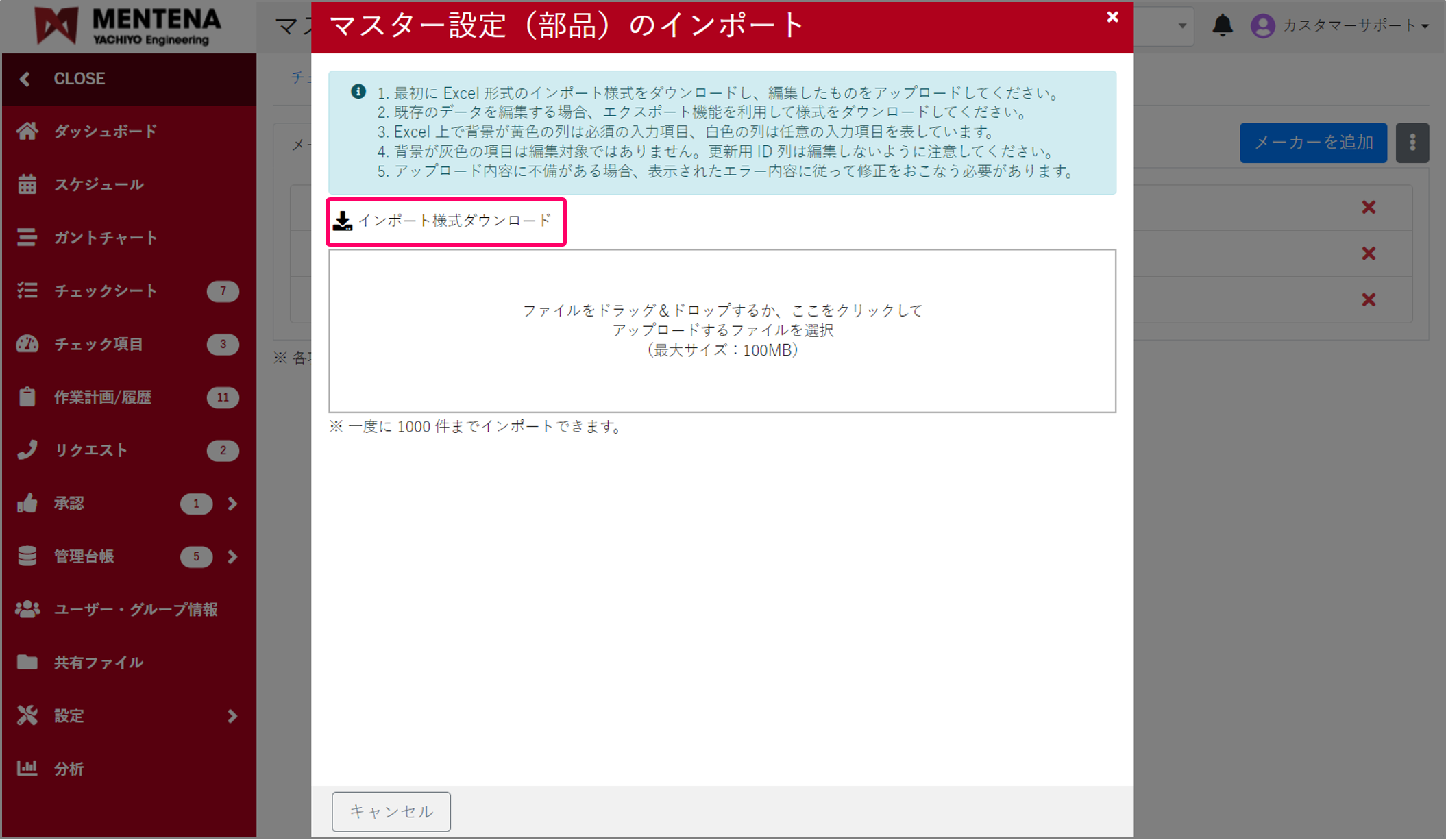Screen dimensions: 1446x840
Task: Cancel the import dialog
Action: pos(391,811)
